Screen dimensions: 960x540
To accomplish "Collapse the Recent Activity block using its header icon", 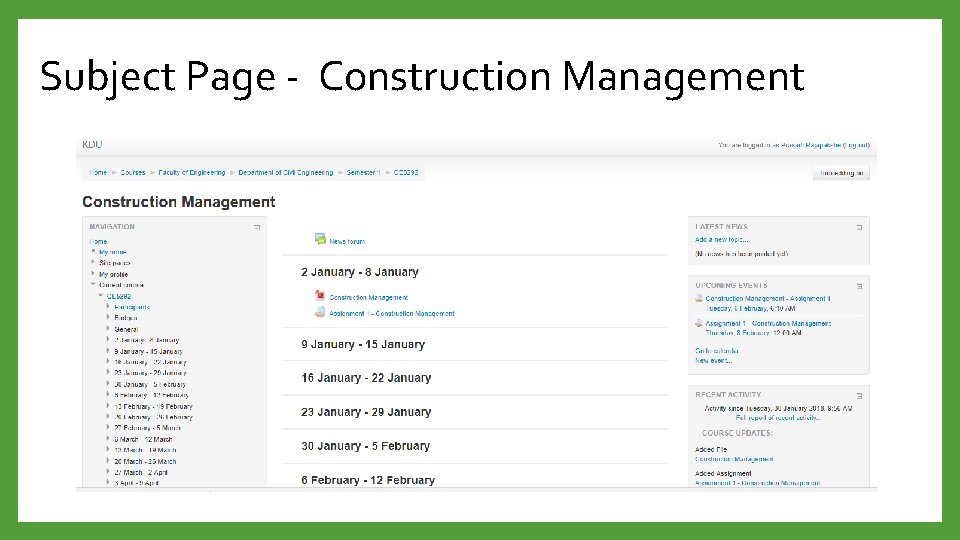I will (860, 396).
